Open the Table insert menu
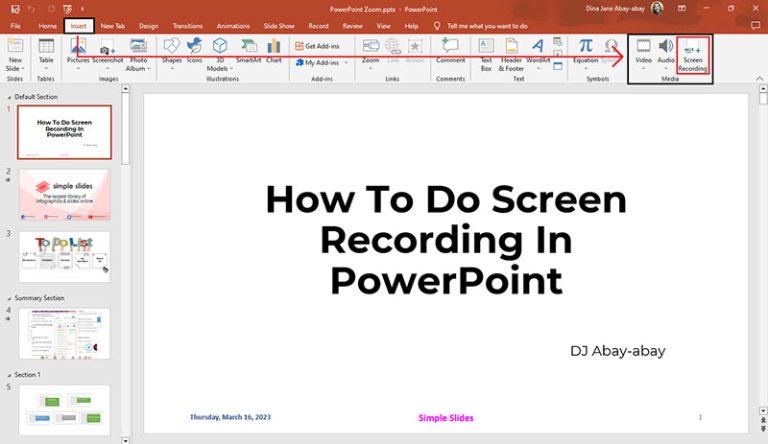 pyautogui.click(x=46, y=54)
